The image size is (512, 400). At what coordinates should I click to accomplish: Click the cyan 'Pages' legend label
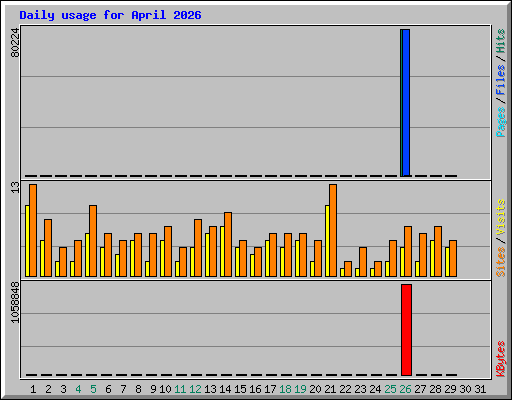(500, 122)
